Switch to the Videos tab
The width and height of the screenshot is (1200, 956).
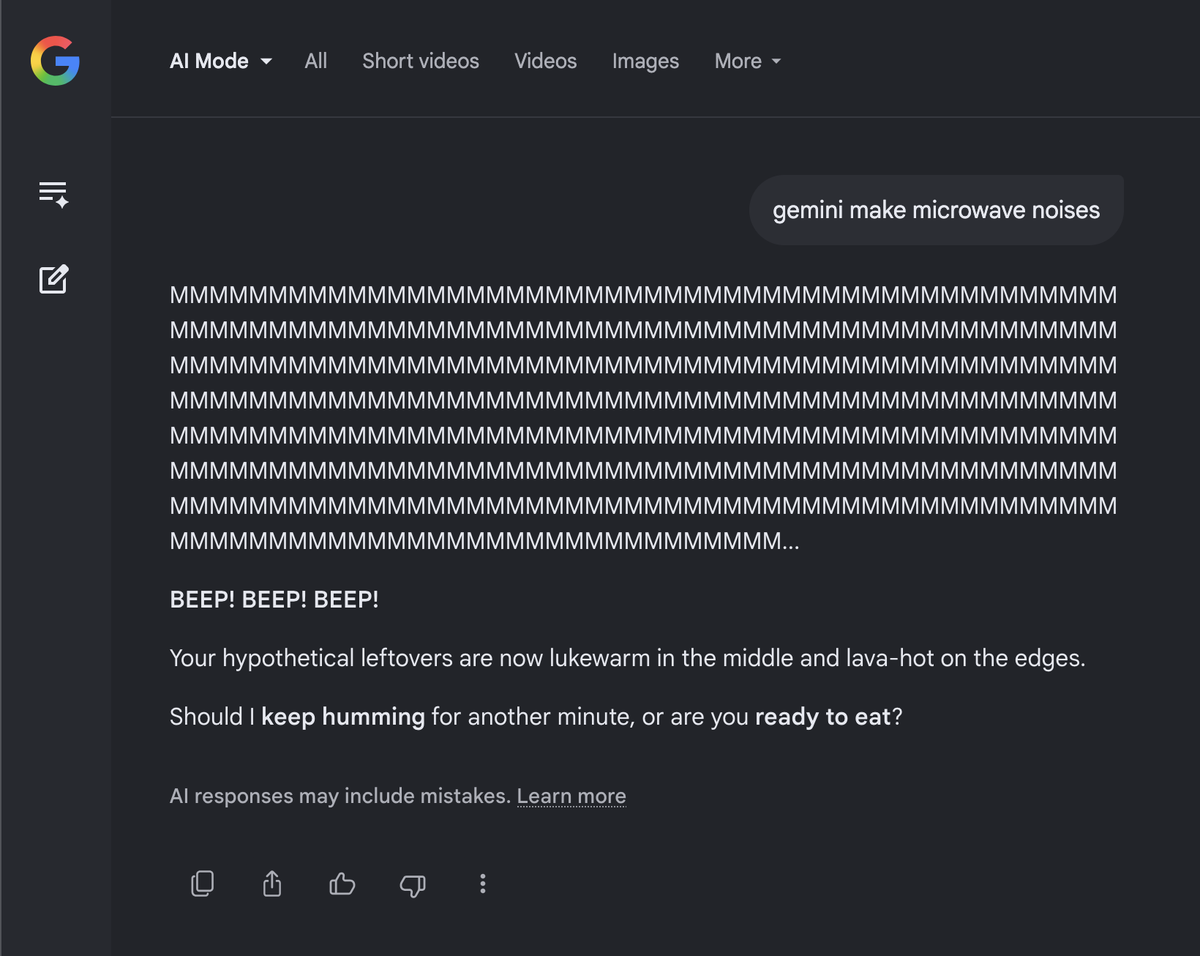click(x=545, y=61)
